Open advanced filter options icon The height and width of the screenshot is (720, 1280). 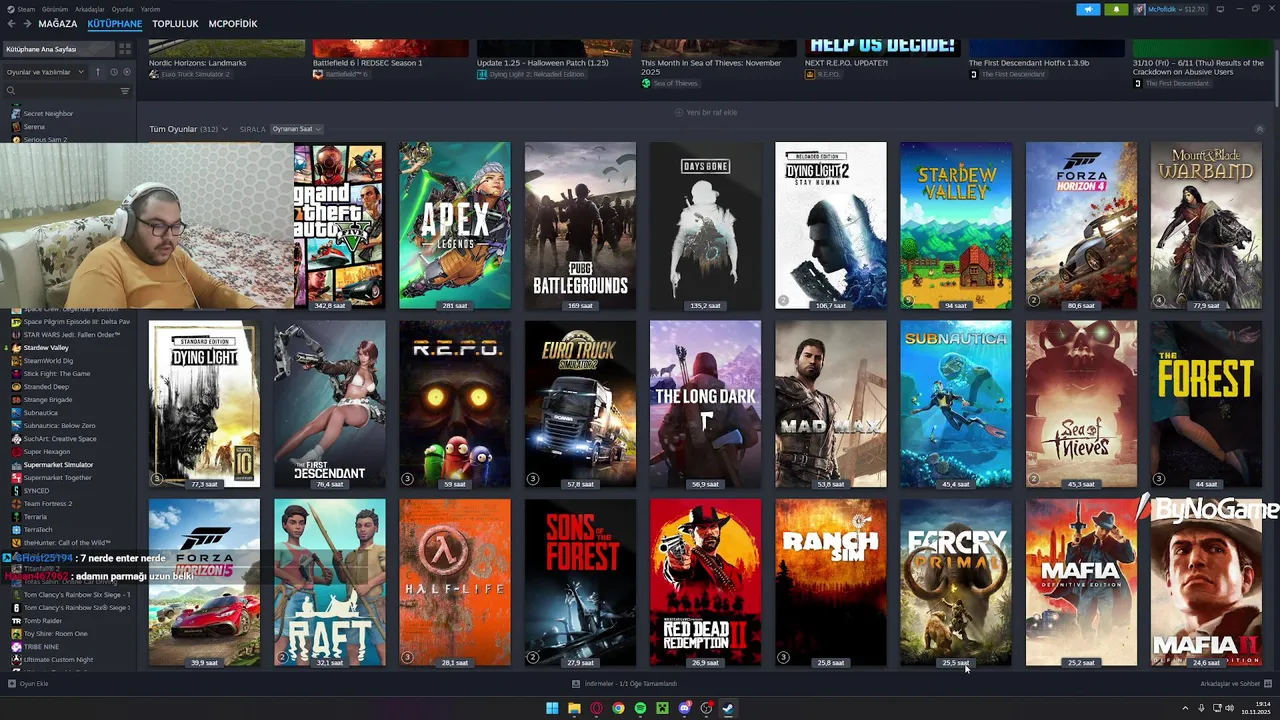[125, 91]
